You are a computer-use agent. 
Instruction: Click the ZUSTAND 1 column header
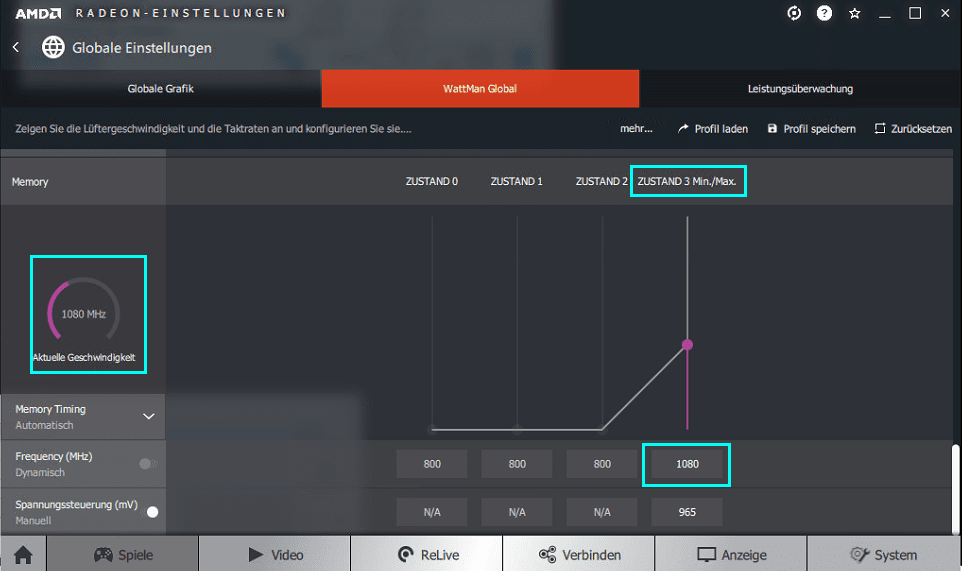coord(517,182)
